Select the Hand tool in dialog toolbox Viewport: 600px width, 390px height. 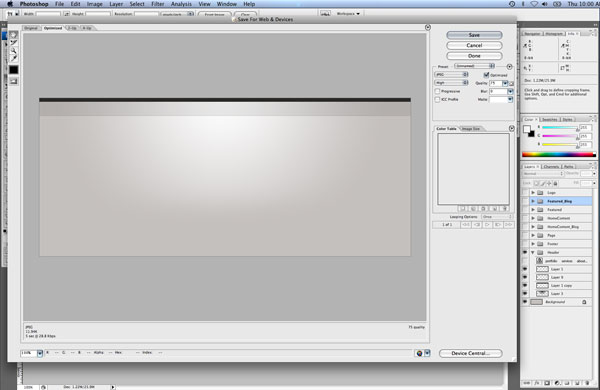click(13, 35)
